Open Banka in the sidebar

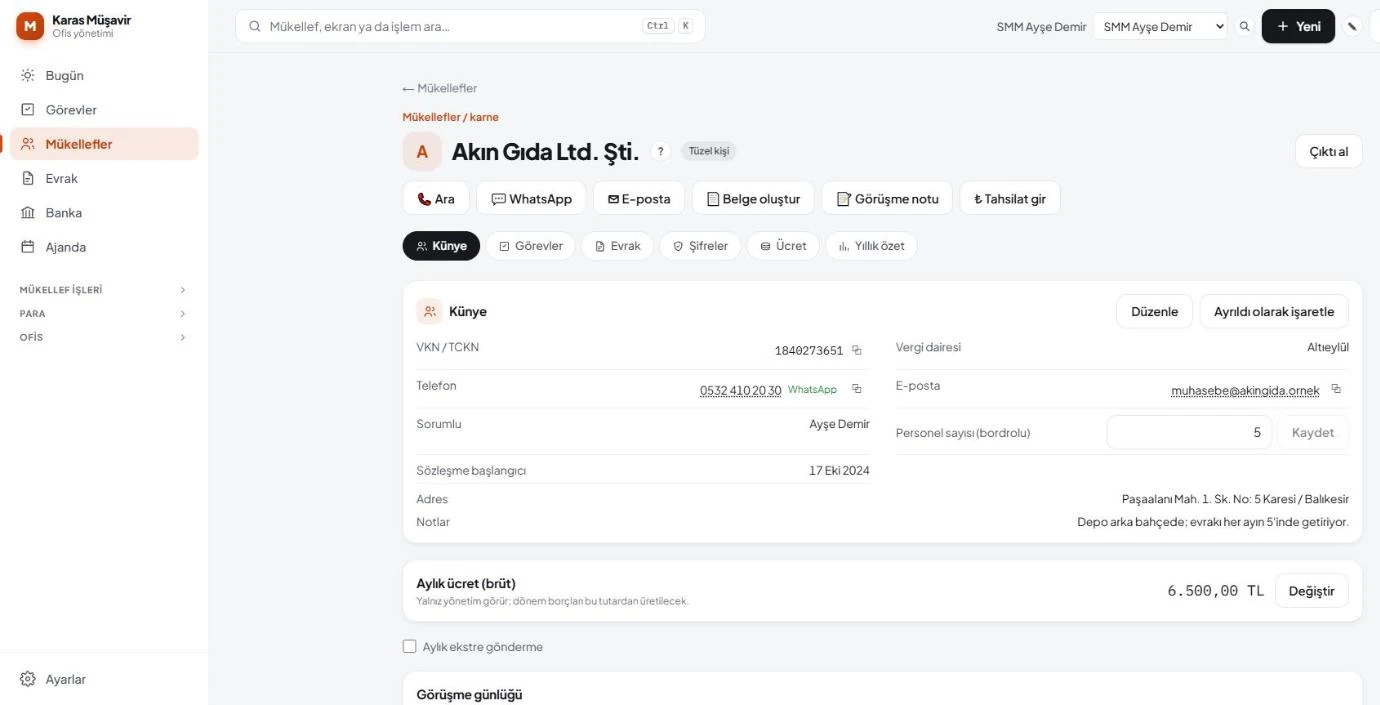click(x=104, y=213)
